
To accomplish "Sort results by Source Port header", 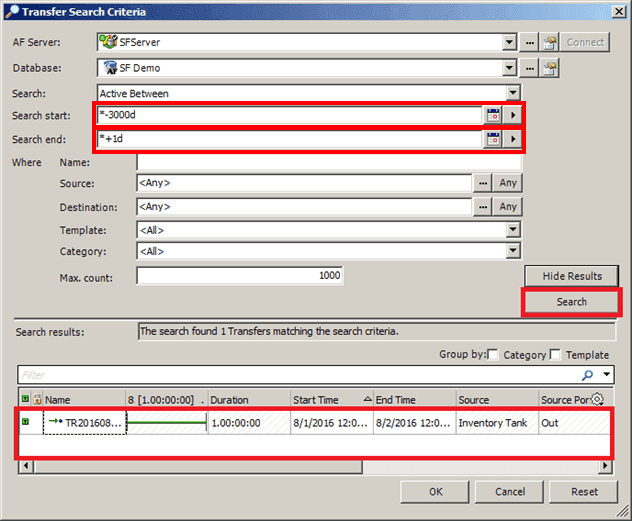I will pos(565,400).
